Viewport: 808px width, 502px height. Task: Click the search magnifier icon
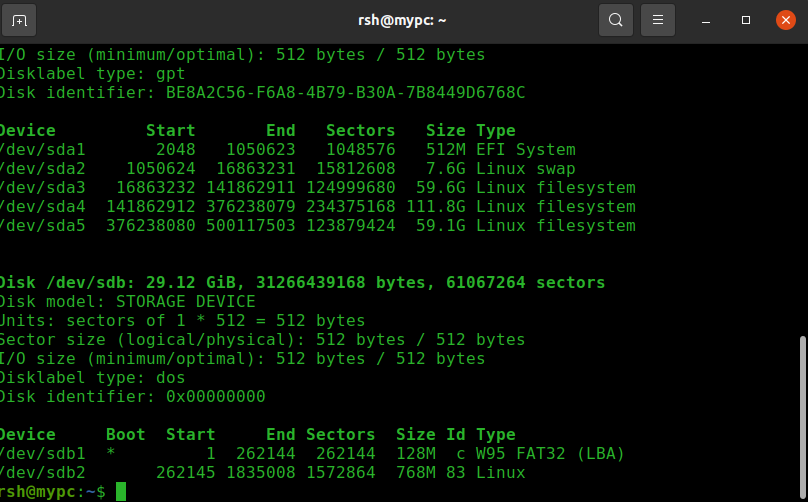(x=616, y=20)
